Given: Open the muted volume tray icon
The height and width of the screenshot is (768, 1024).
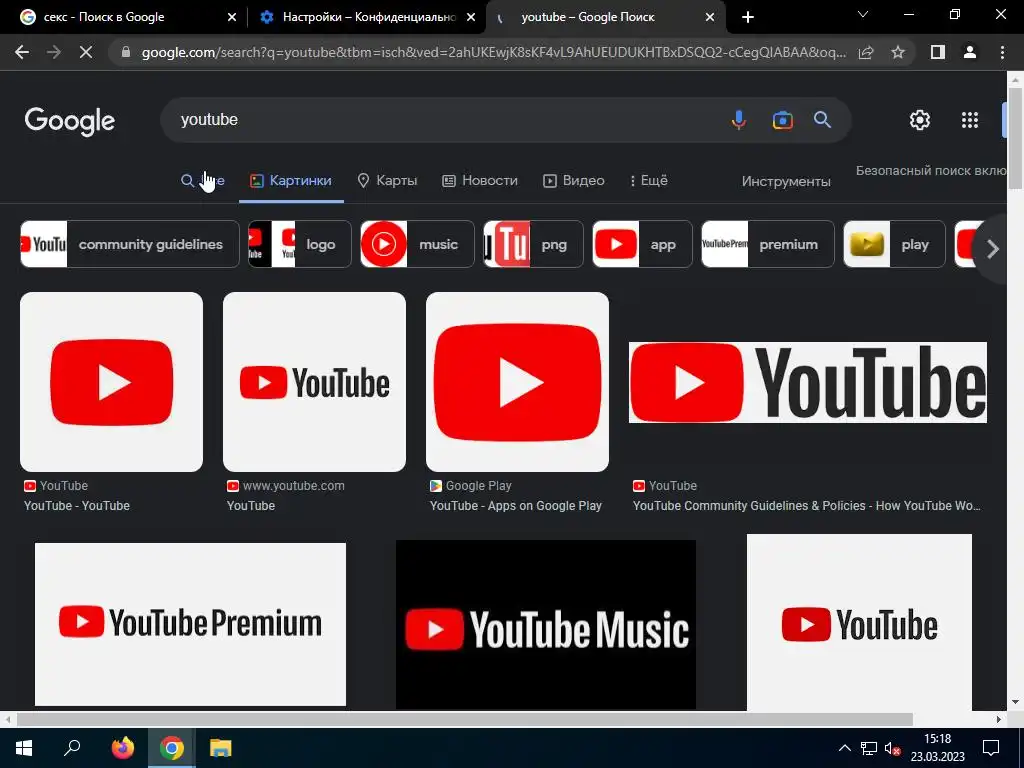Looking at the screenshot, I should tap(893, 748).
